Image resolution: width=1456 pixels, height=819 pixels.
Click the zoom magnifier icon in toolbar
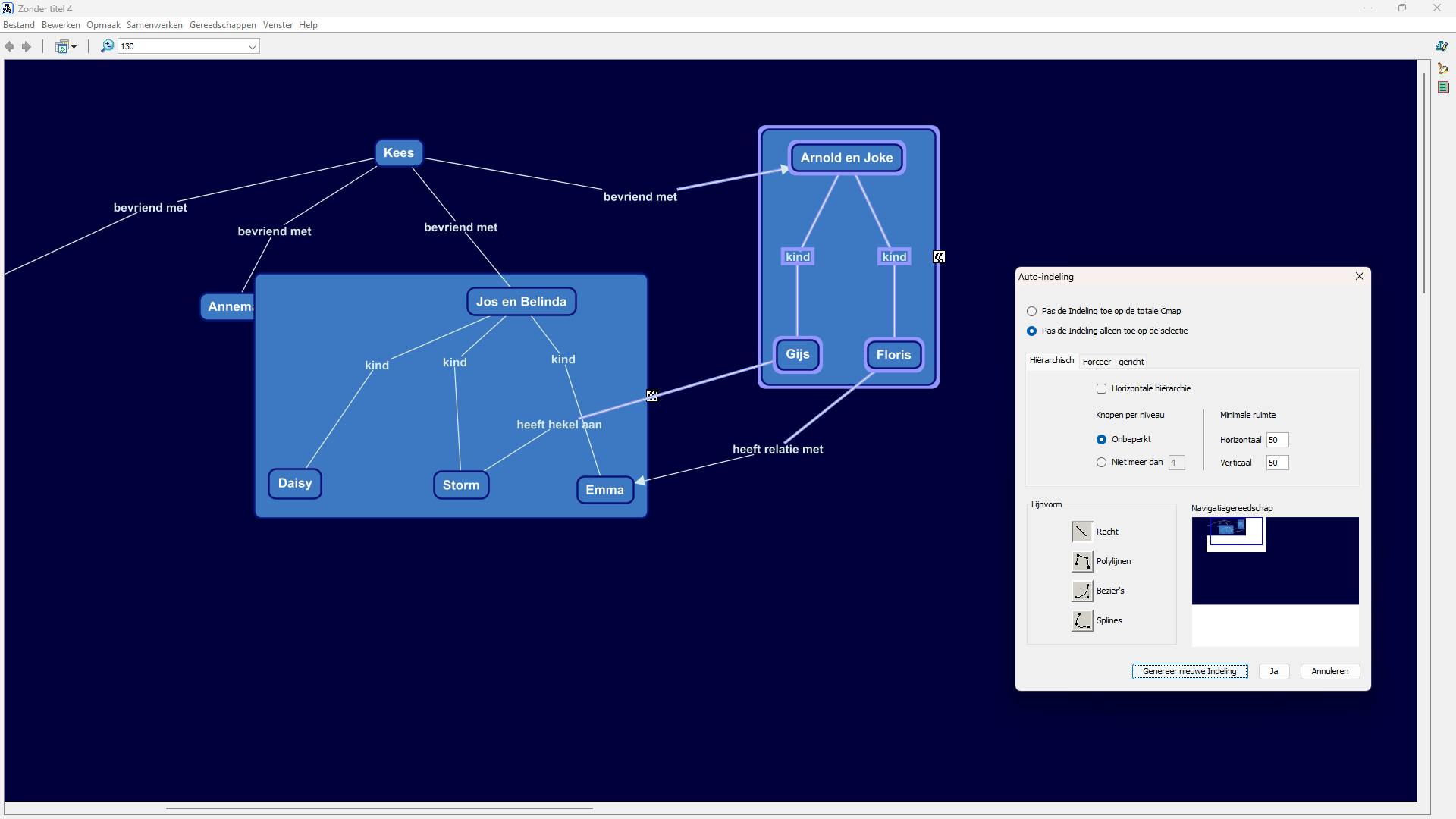click(x=107, y=46)
